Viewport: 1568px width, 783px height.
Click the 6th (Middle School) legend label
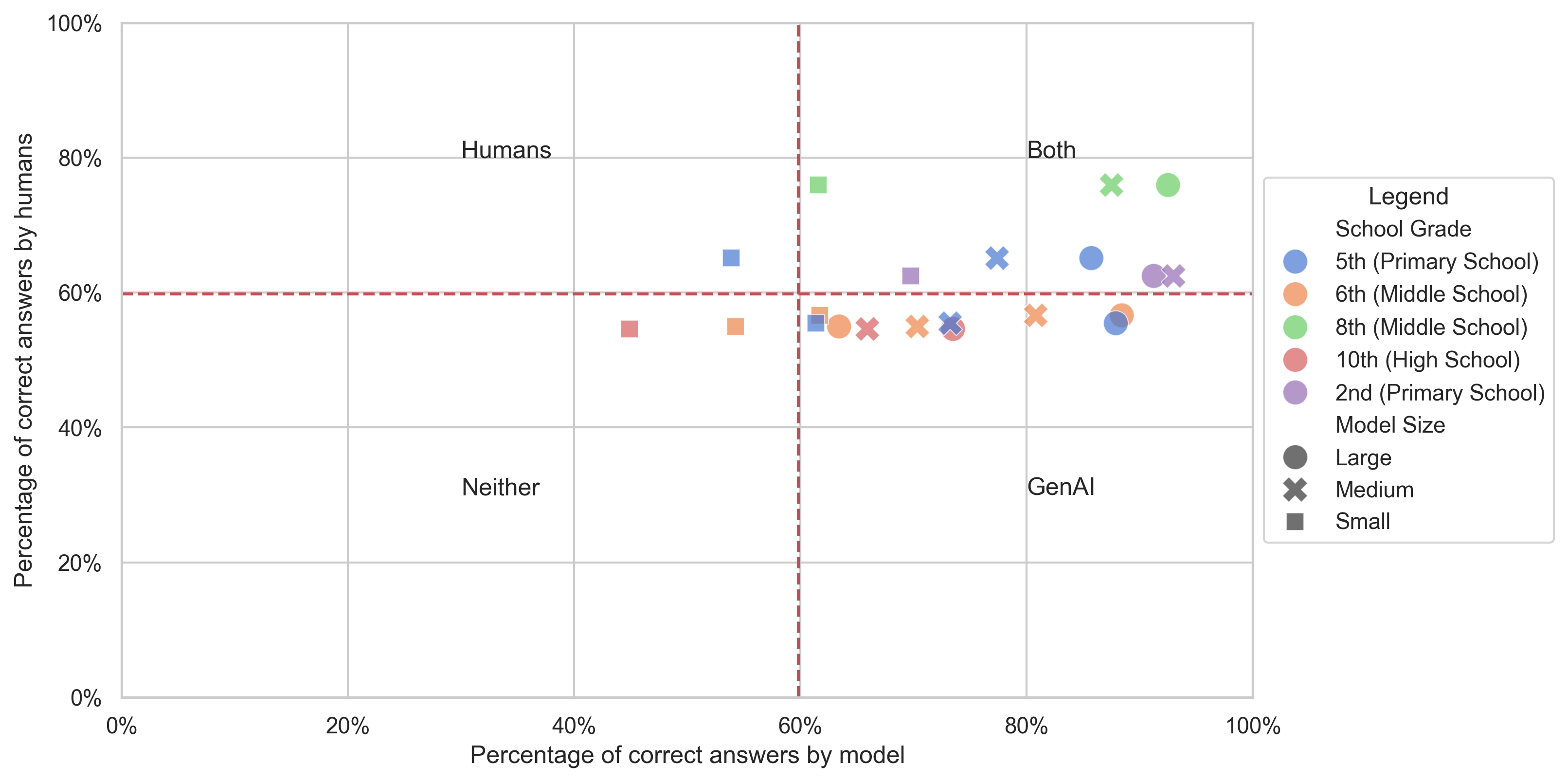coord(1431,294)
